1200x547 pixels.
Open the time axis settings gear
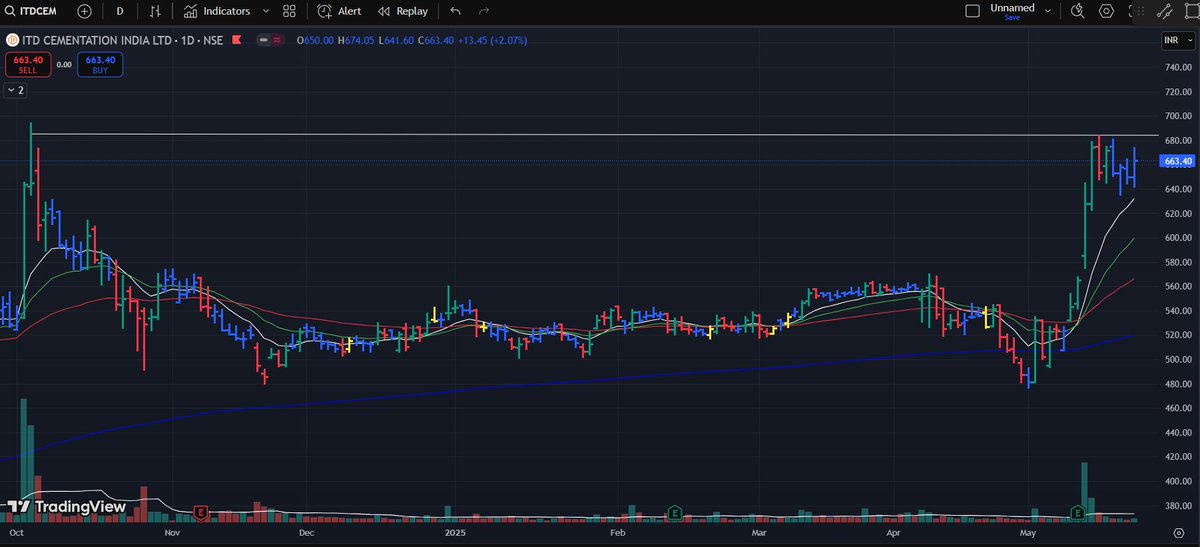tap(1177, 533)
